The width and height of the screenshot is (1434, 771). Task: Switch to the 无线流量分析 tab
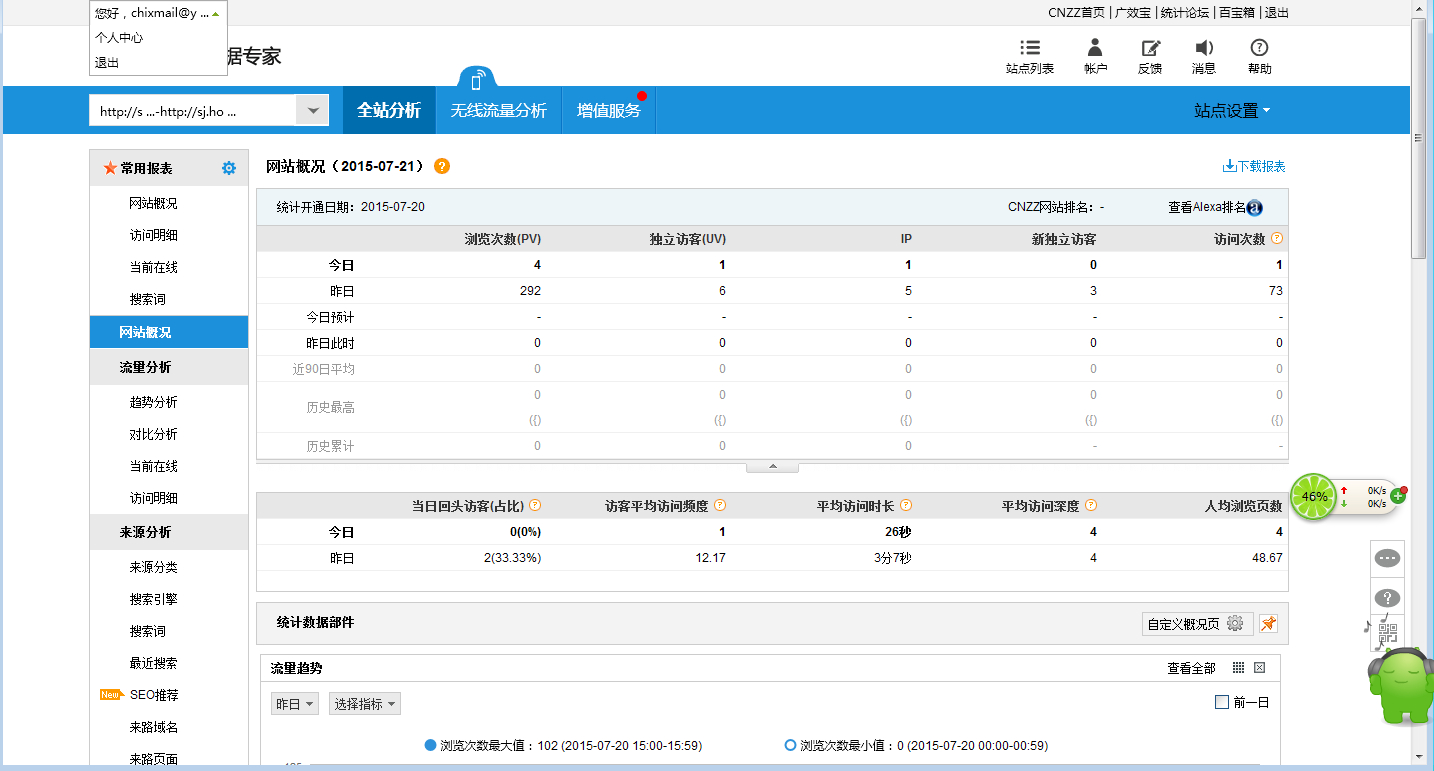(x=498, y=110)
